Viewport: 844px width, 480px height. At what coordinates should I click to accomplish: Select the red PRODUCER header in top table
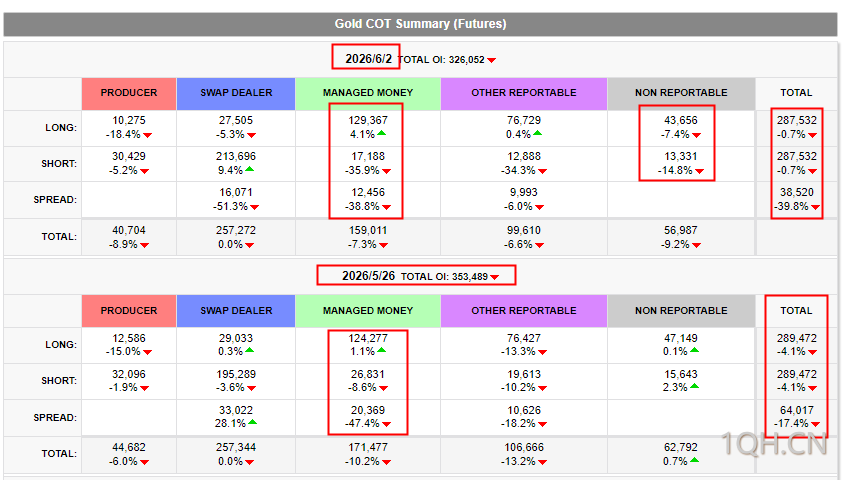point(129,94)
